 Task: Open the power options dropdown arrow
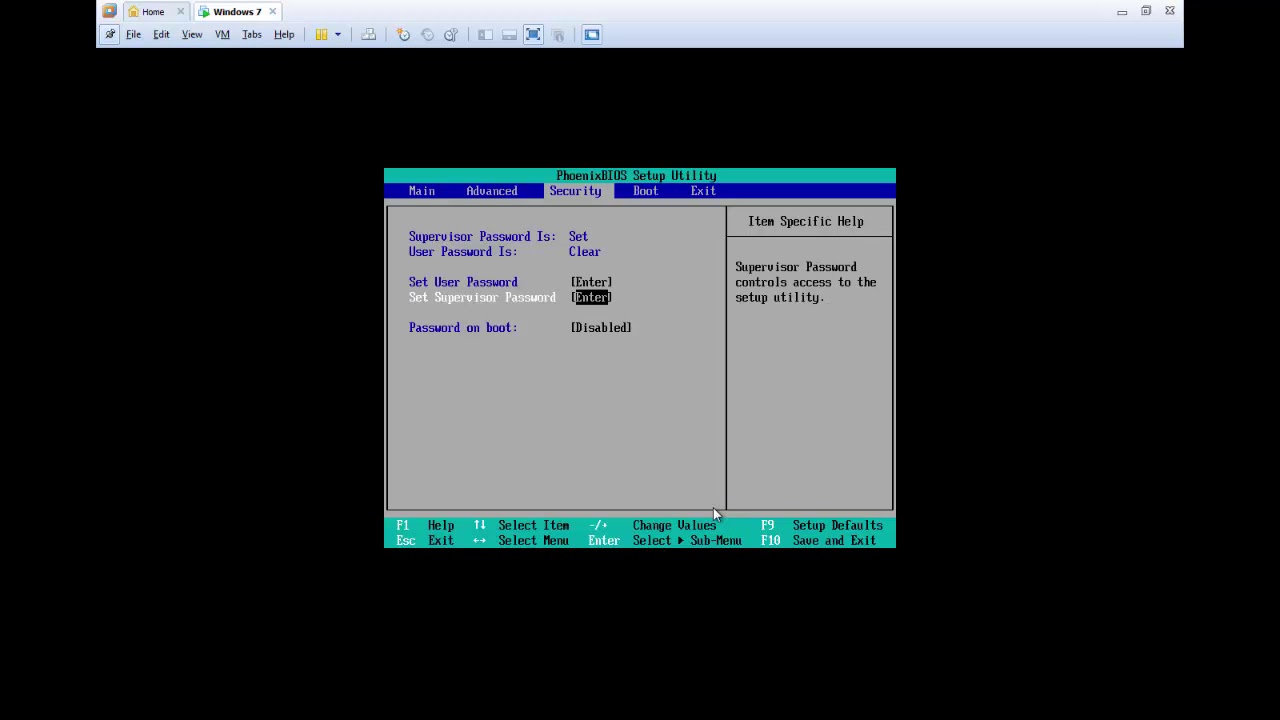click(338, 35)
